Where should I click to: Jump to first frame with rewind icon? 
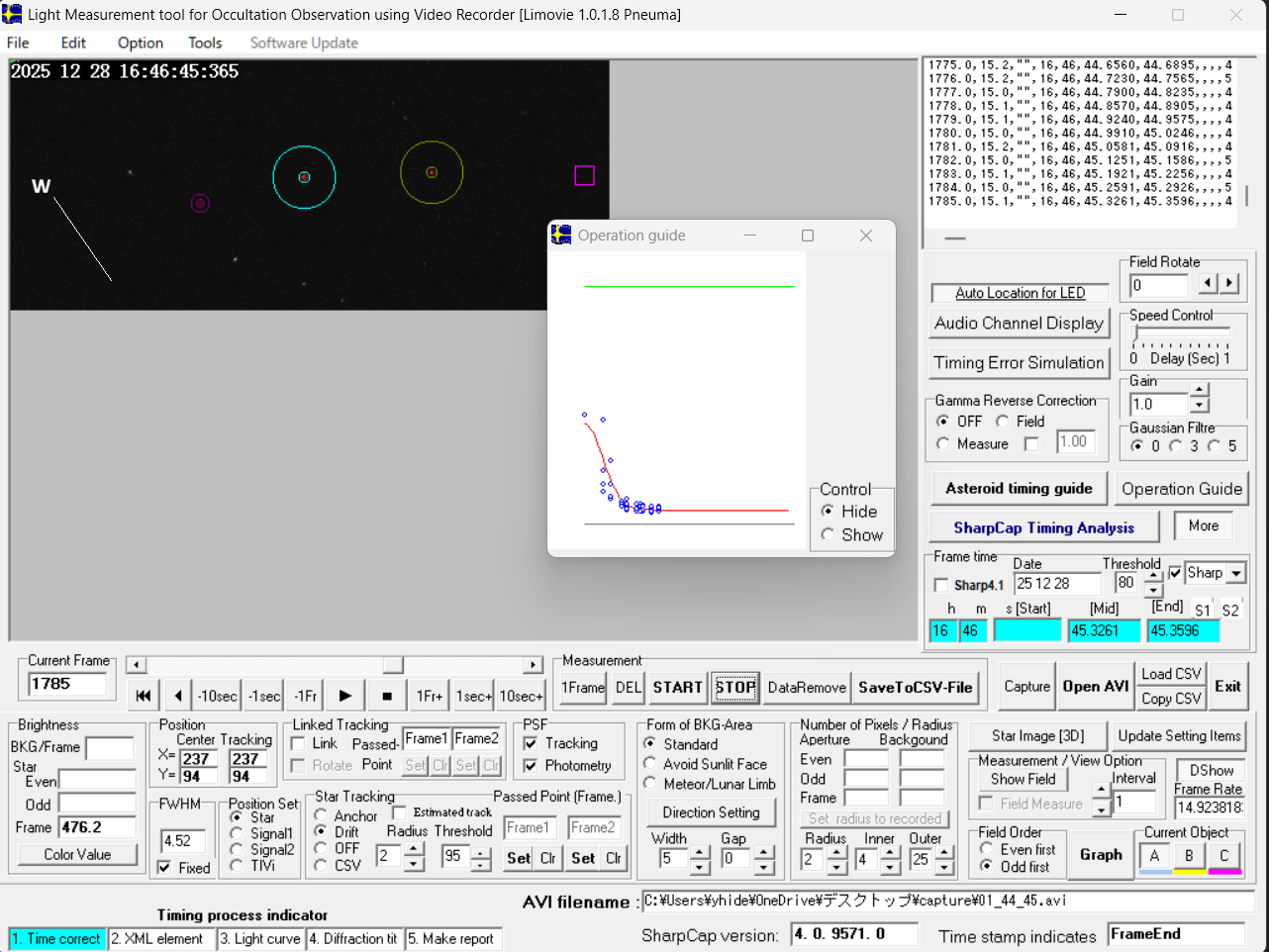coord(144,696)
